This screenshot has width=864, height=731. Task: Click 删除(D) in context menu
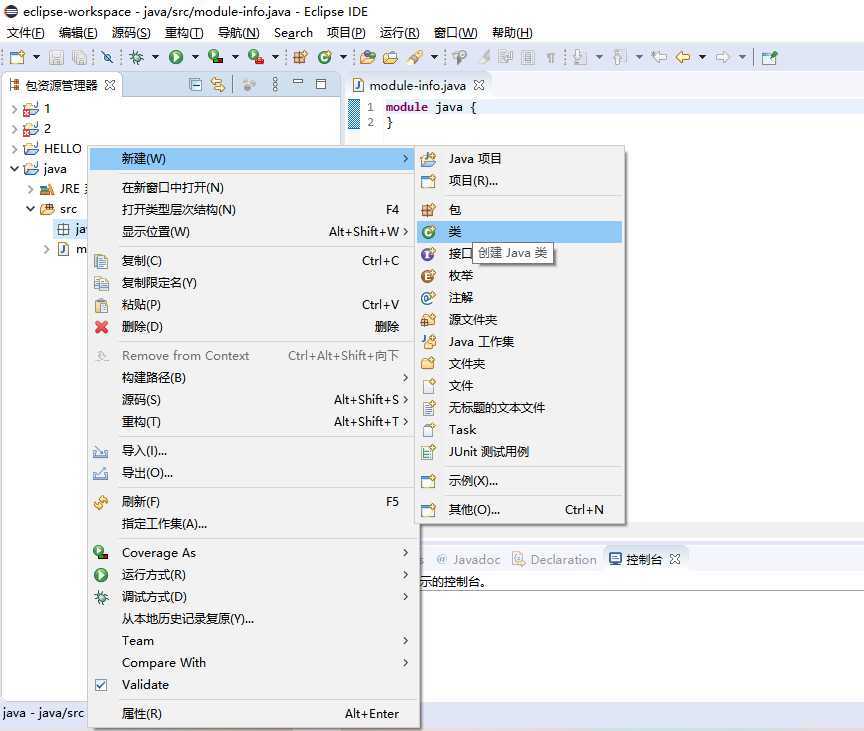[253, 327]
